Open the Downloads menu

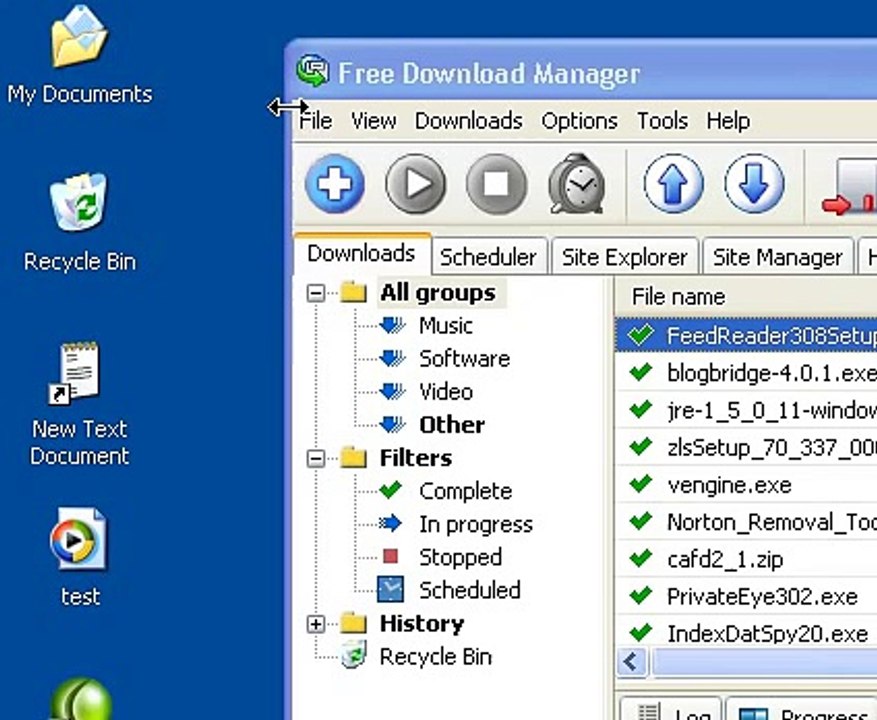pos(469,121)
